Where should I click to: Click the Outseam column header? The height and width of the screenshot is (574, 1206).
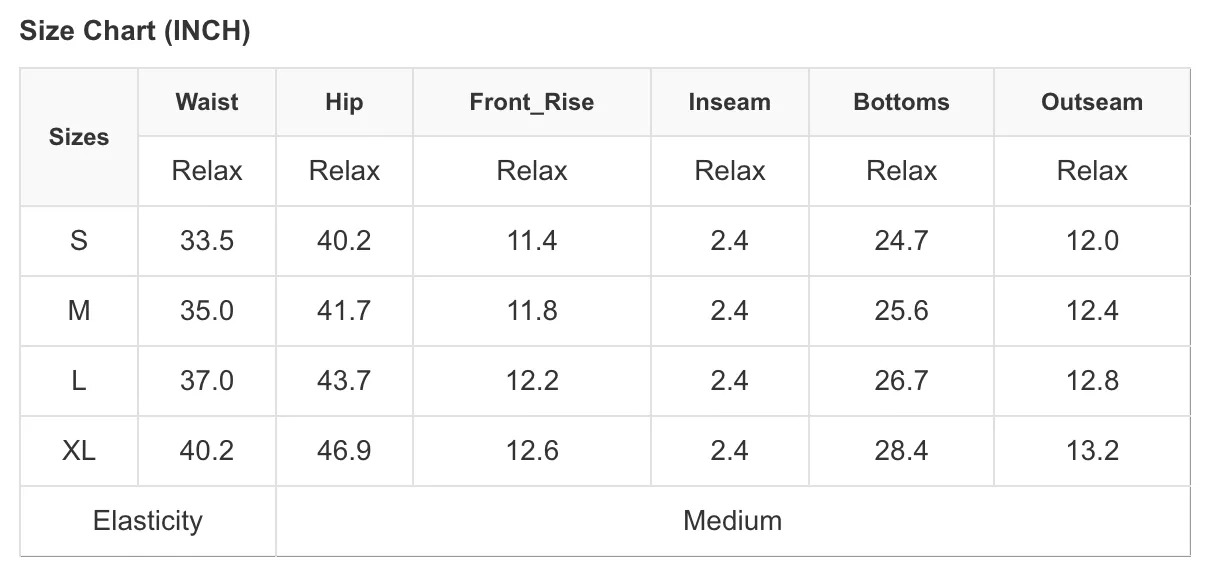(1092, 102)
